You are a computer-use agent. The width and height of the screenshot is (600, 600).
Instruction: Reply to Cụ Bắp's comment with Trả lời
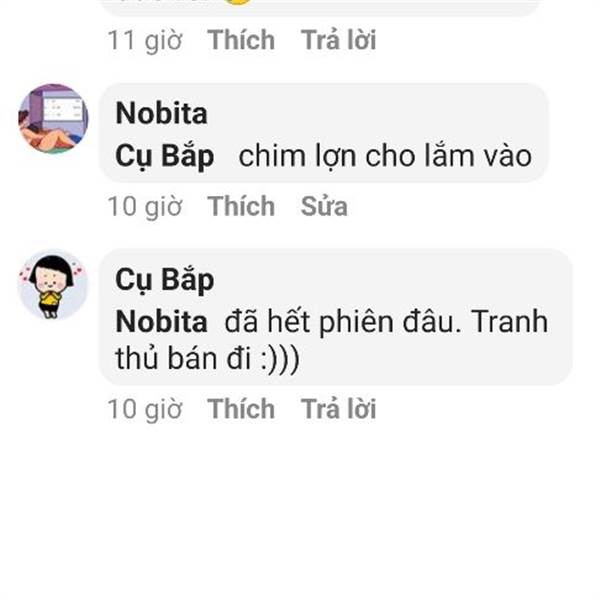pyautogui.click(x=339, y=409)
